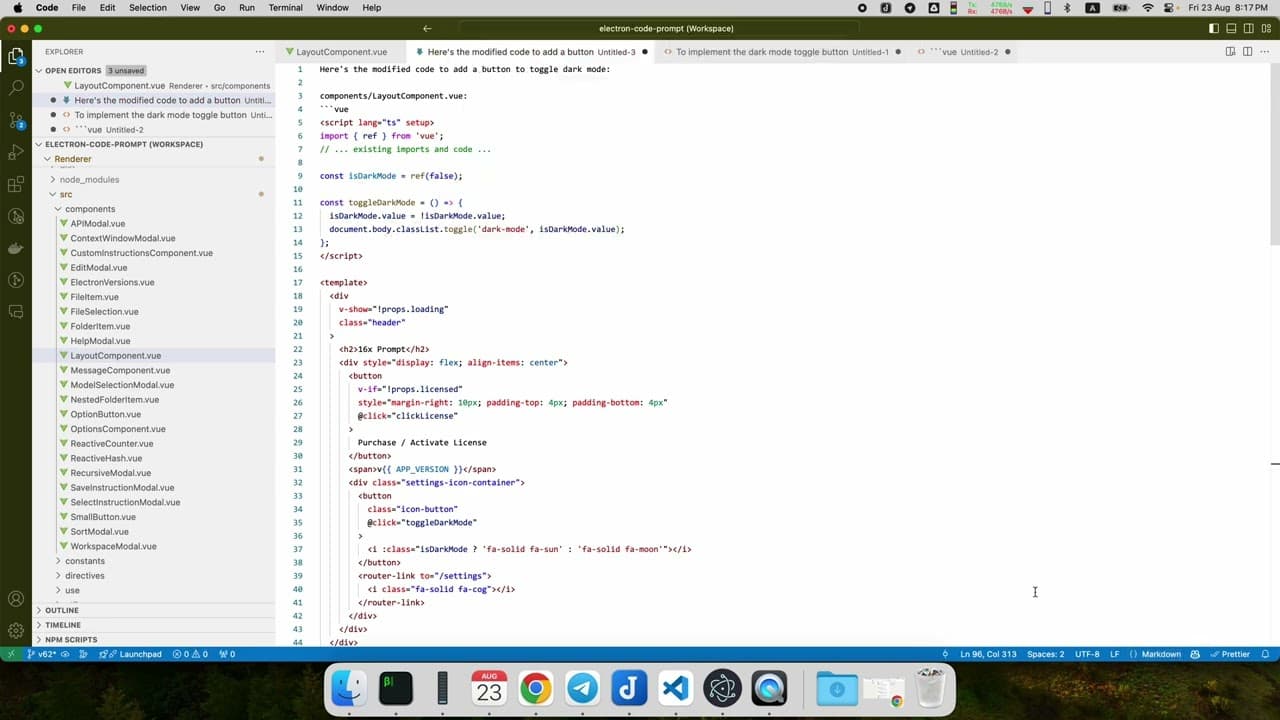
Task: Open Search in the activity bar
Action: coord(15,87)
